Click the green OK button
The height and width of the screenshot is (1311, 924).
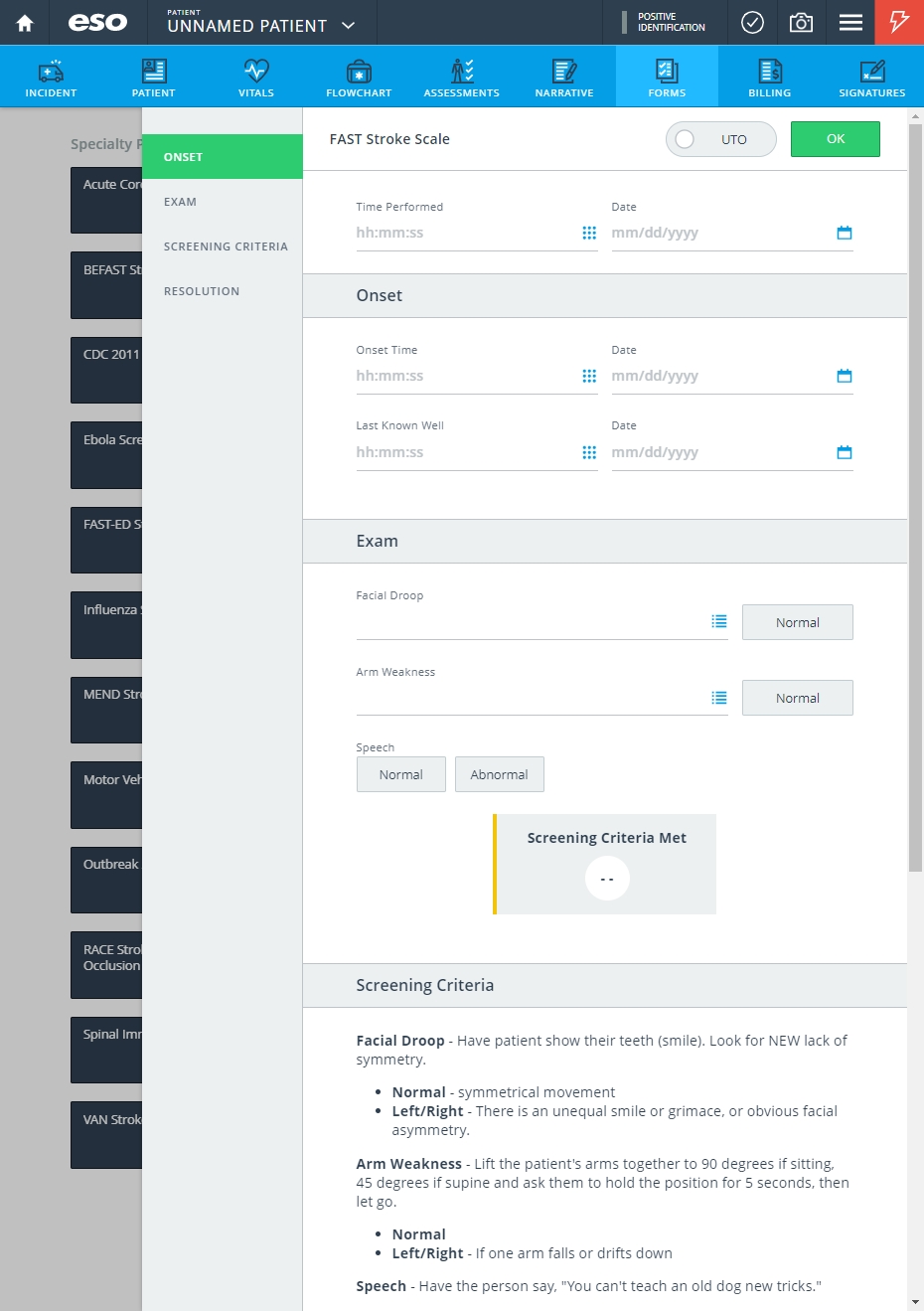835,139
